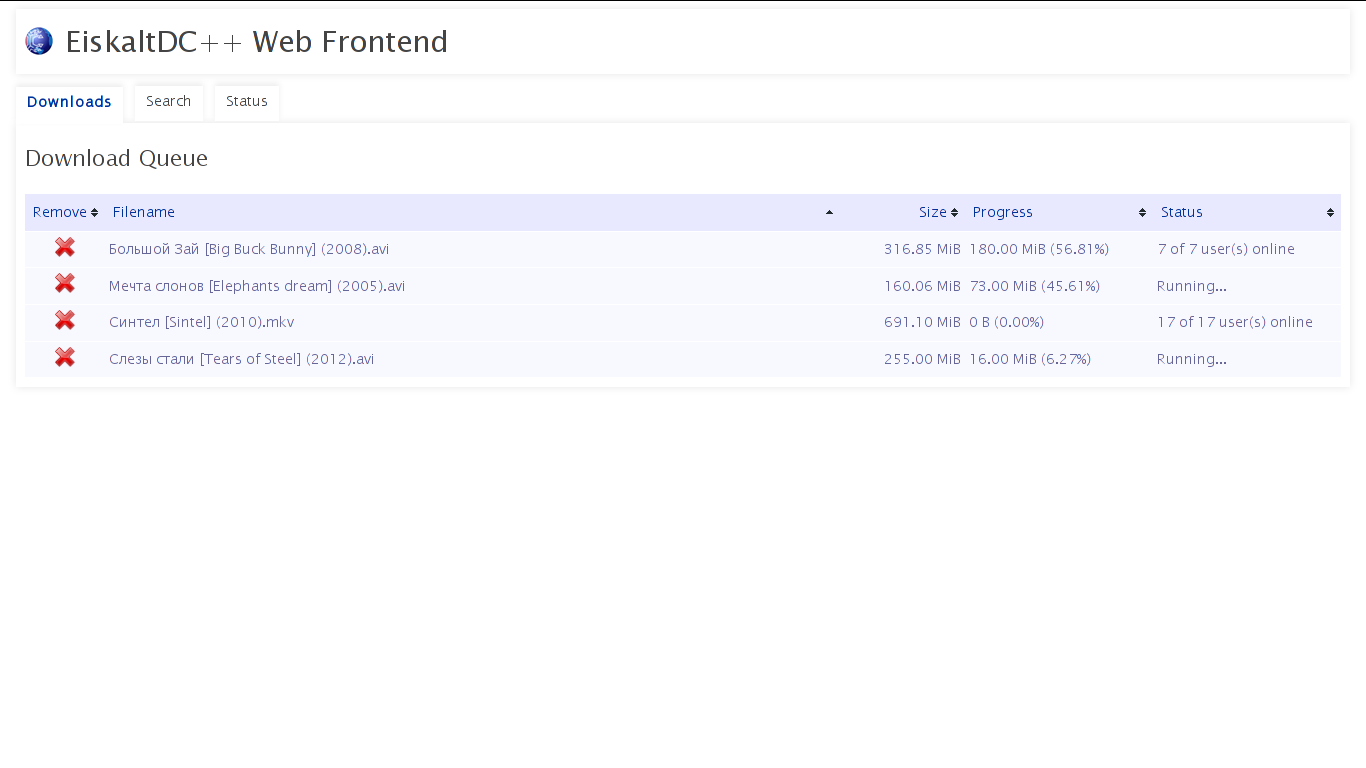Open the Status tab
The width and height of the screenshot is (1366, 768).
click(247, 102)
